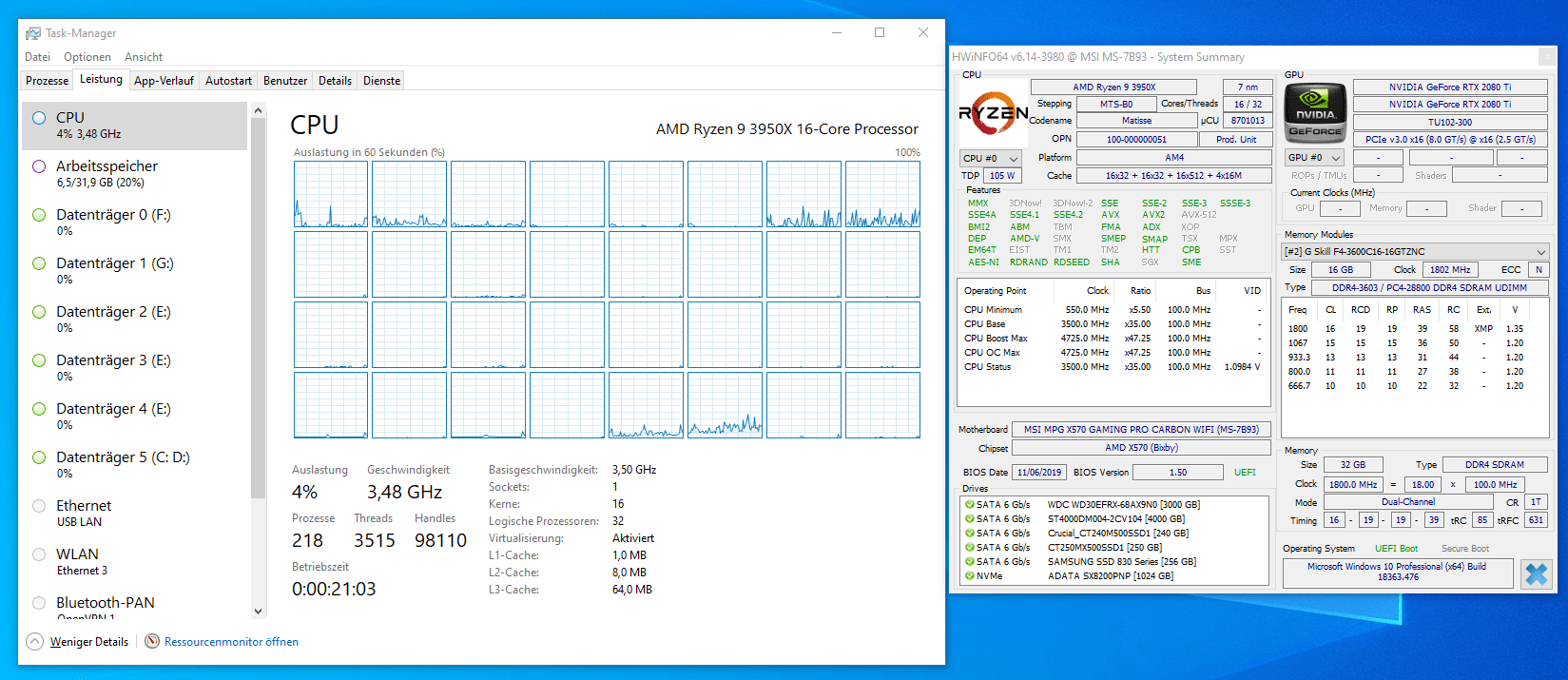Click the purple ring icon beside Arbeitsspeicher
This screenshot has height=680, width=1568.
click(x=39, y=166)
